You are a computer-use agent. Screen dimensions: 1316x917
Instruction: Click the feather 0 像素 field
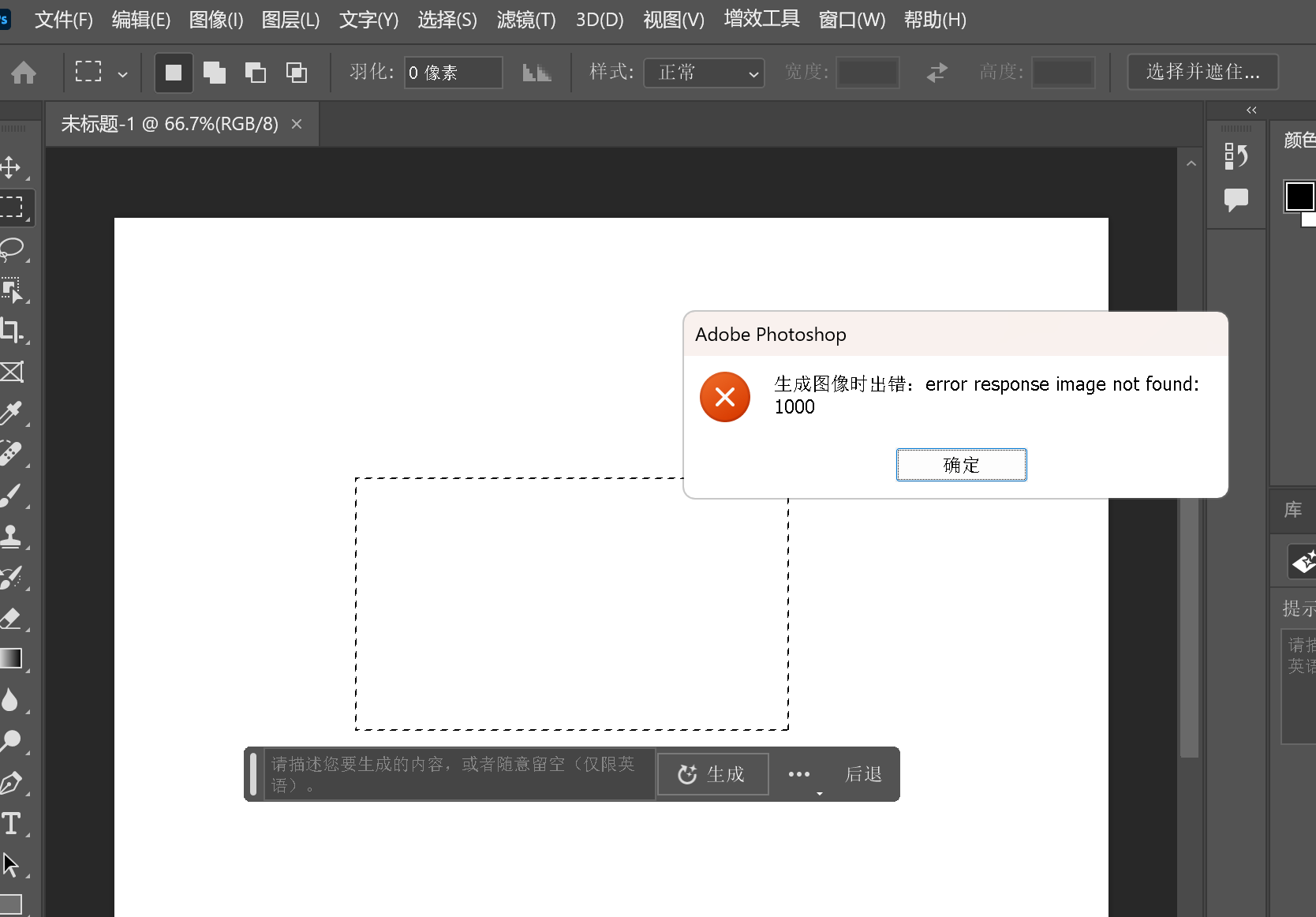[x=454, y=73]
